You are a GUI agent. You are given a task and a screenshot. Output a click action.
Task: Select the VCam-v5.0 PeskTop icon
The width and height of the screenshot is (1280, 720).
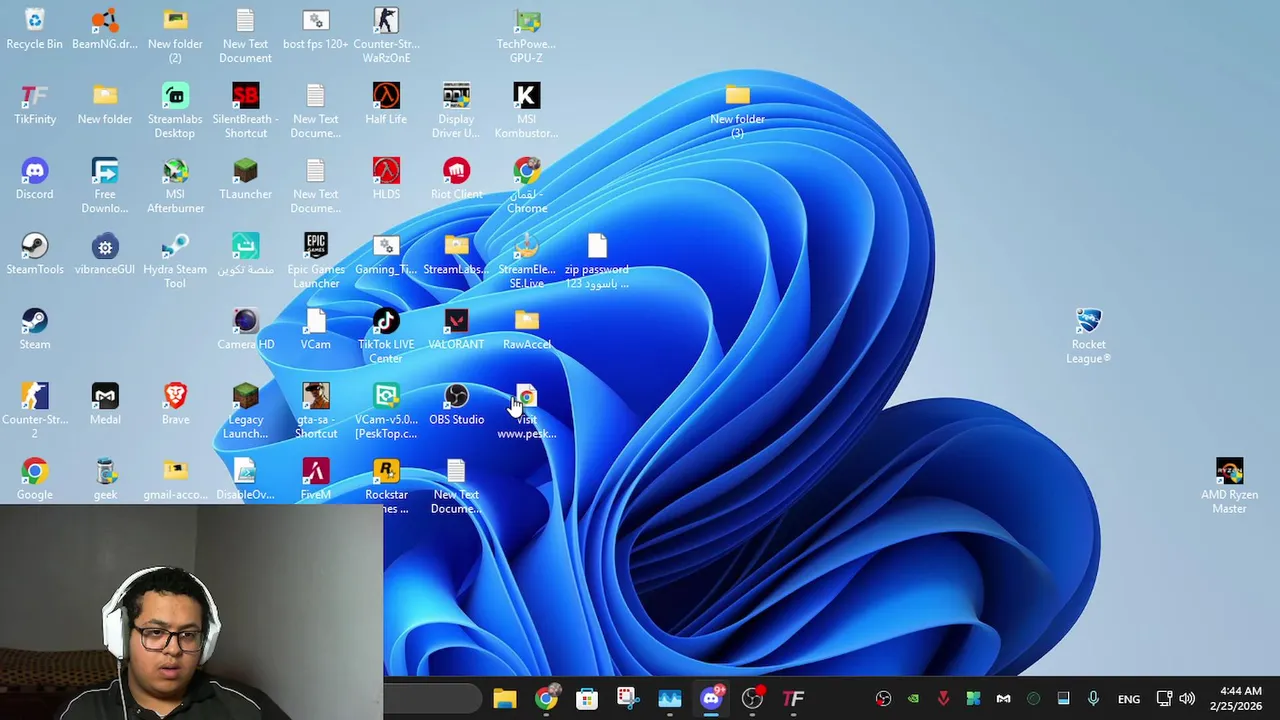point(386,411)
